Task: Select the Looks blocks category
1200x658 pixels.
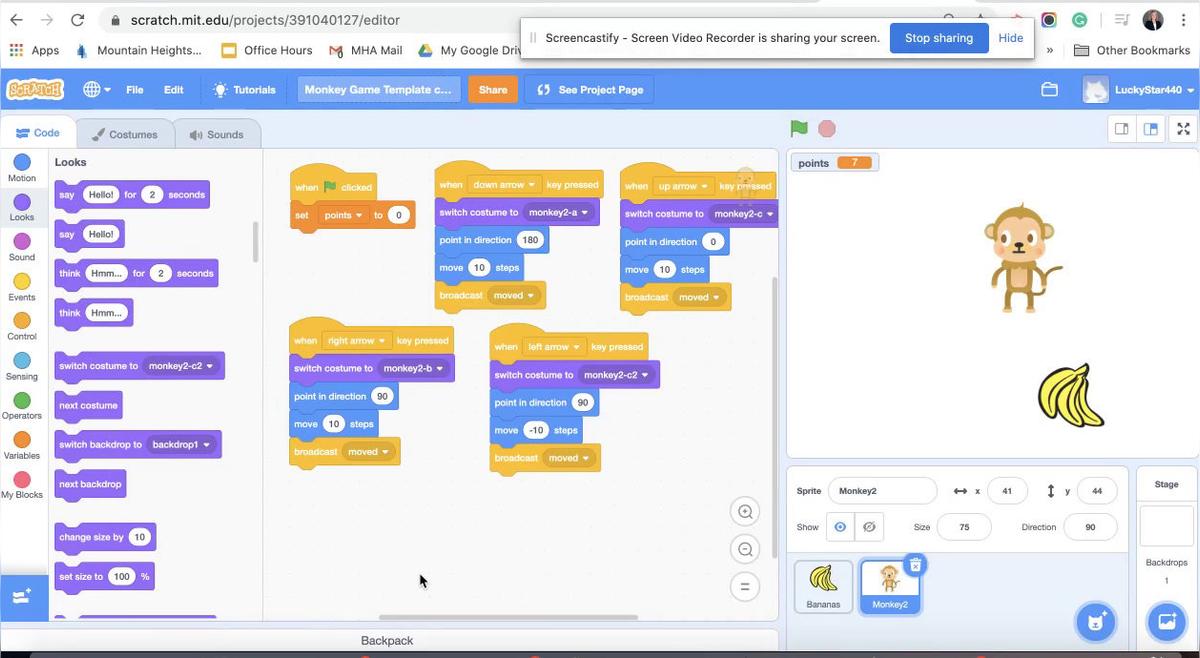Action: click(x=22, y=207)
